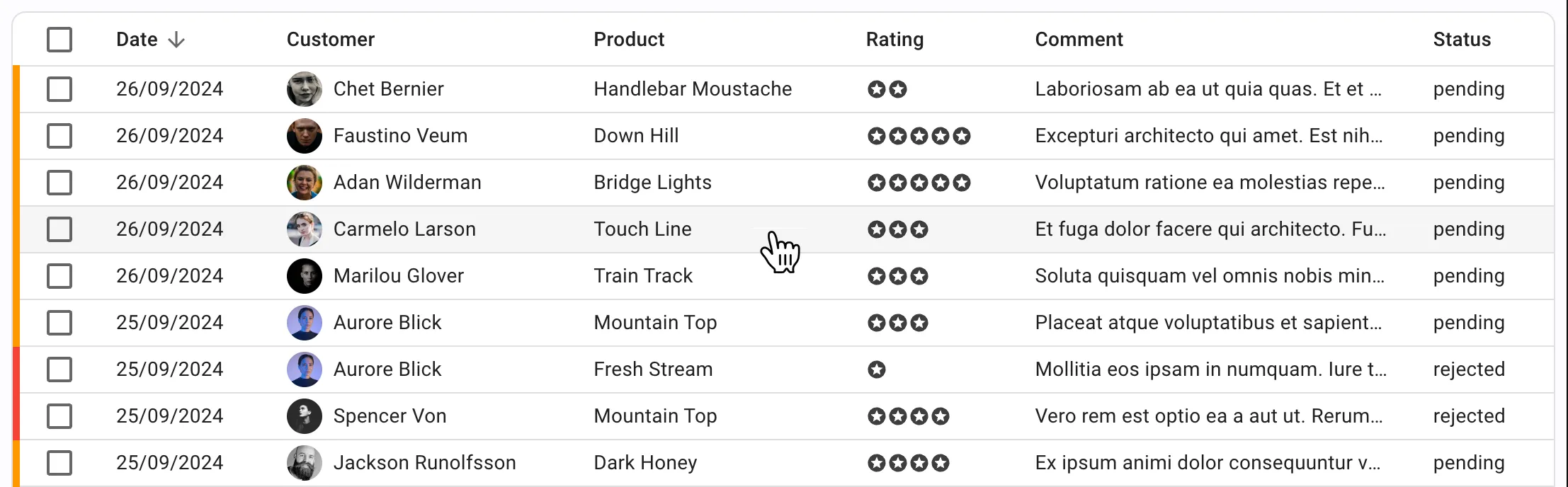This screenshot has width=1568, height=487.
Task: Click the Status column header
Action: click(x=1462, y=40)
